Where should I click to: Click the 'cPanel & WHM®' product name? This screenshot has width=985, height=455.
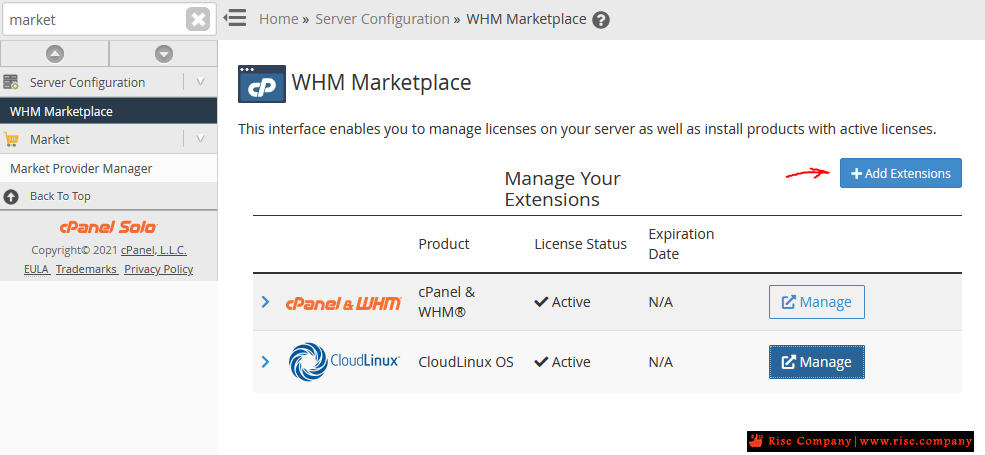(x=447, y=302)
